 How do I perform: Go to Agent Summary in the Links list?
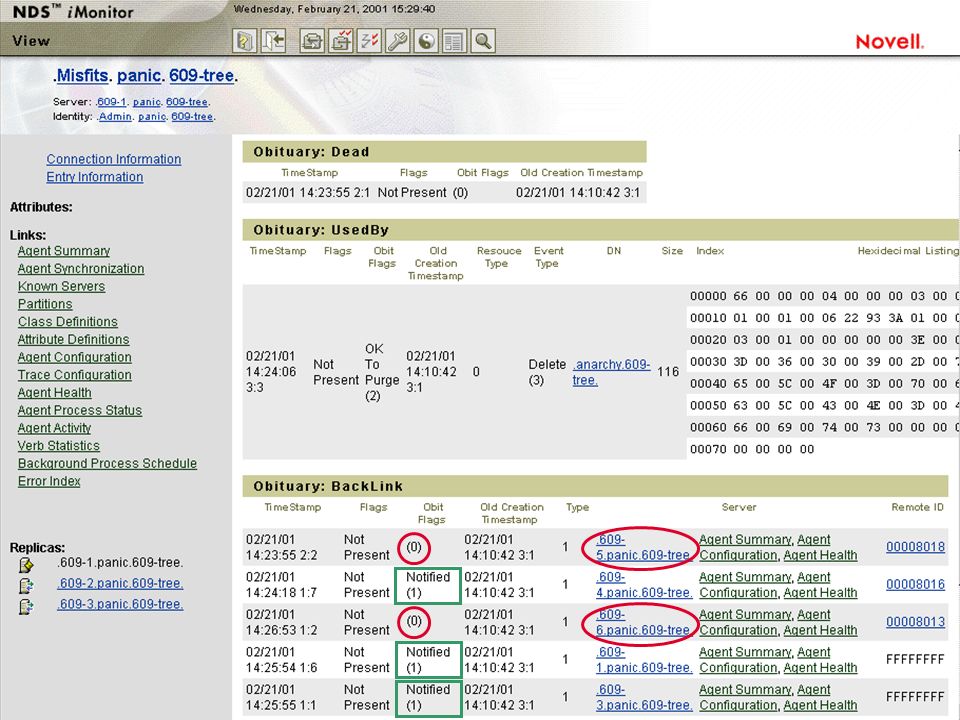tap(64, 251)
